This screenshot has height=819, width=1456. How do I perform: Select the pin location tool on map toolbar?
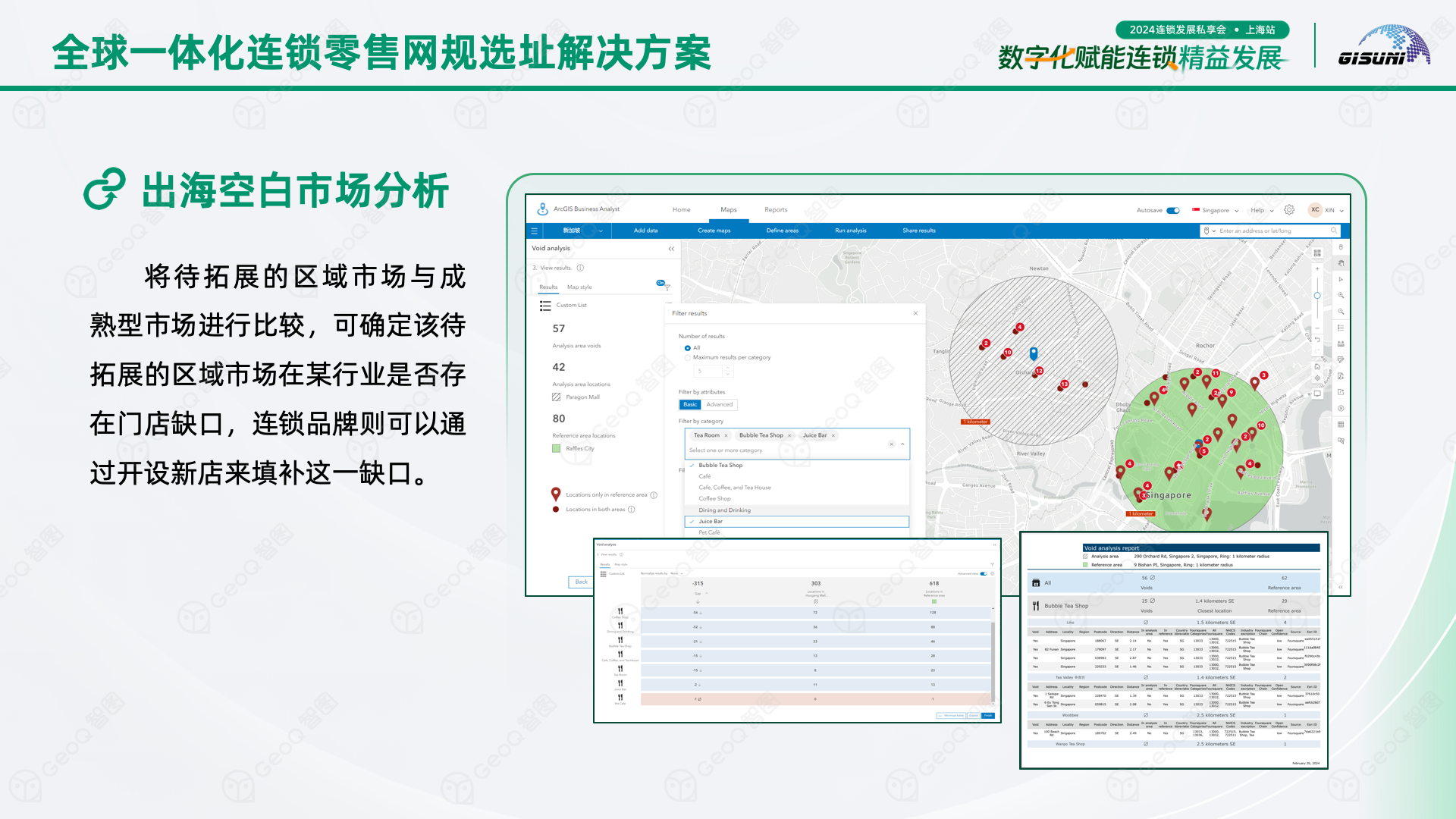[1341, 247]
